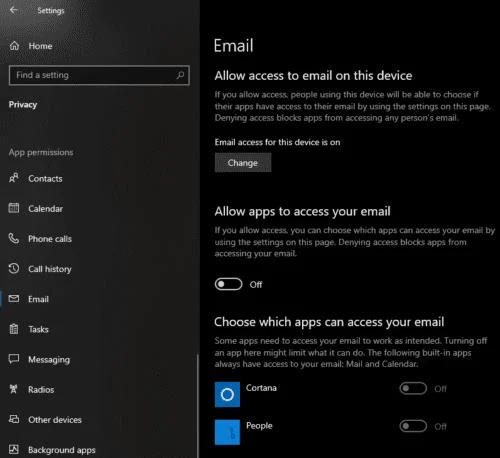Image resolution: width=500 pixels, height=458 pixels.
Task: Toggle People email access switch
Action: click(x=413, y=426)
